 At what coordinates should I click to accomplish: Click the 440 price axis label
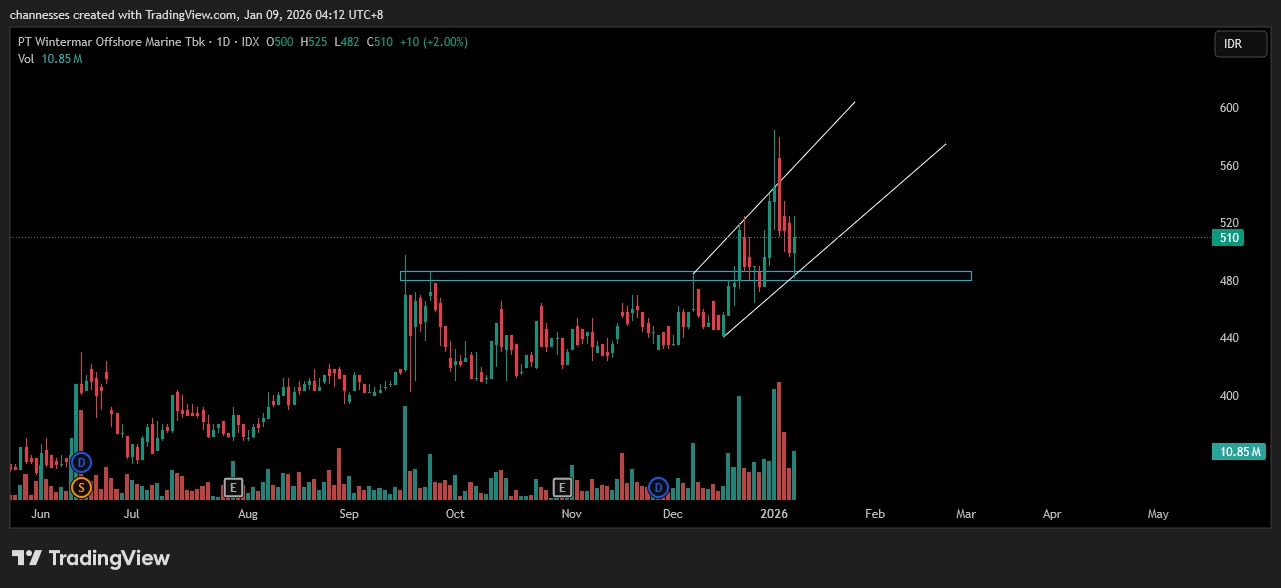tap(1229, 338)
